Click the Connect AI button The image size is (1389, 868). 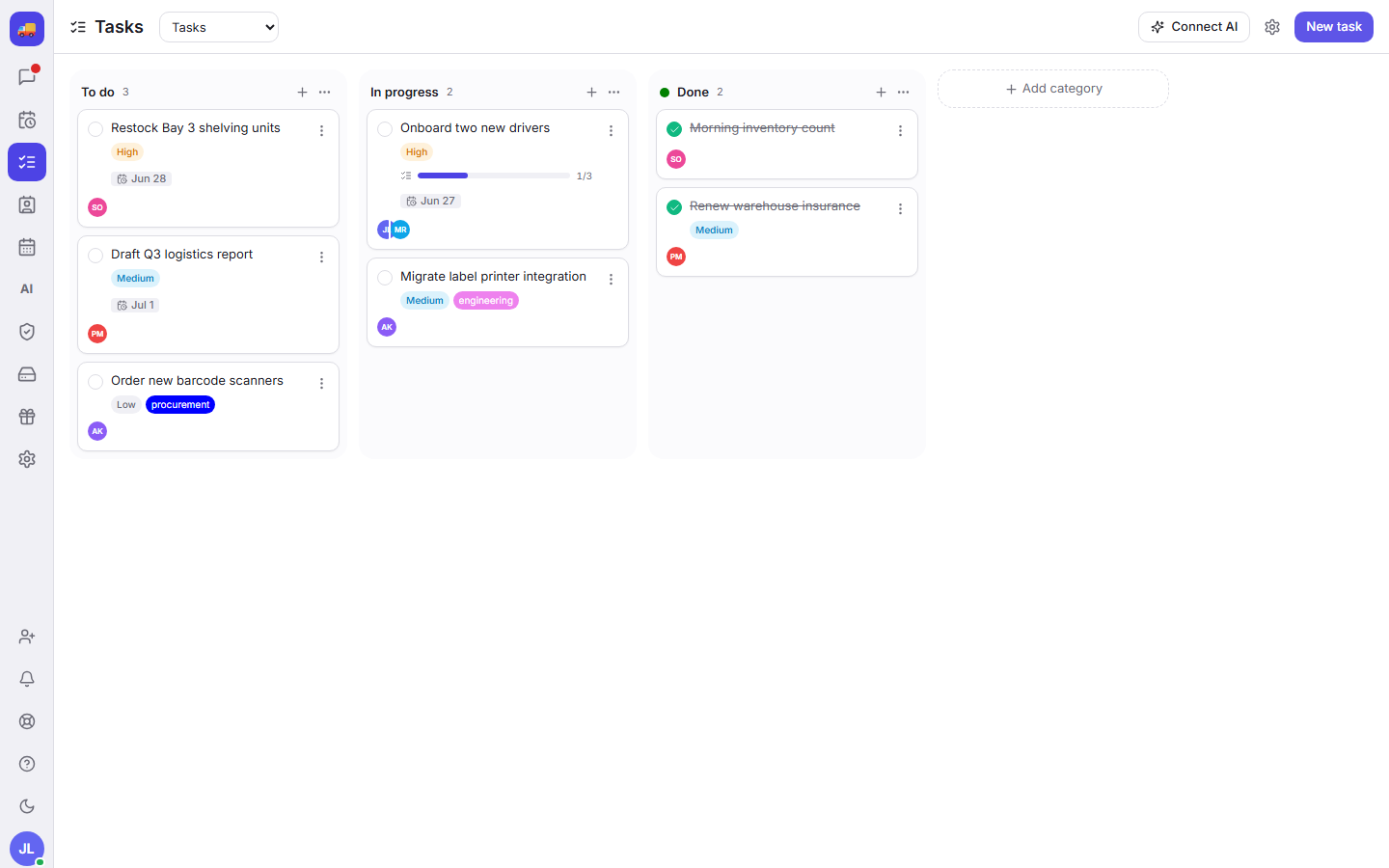click(x=1194, y=27)
